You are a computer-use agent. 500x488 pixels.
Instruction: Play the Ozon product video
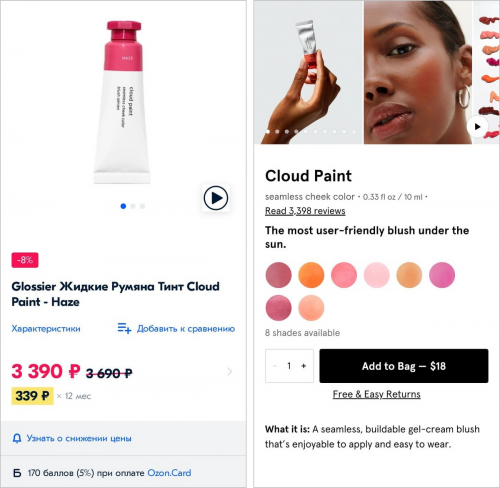pos(216,198)
